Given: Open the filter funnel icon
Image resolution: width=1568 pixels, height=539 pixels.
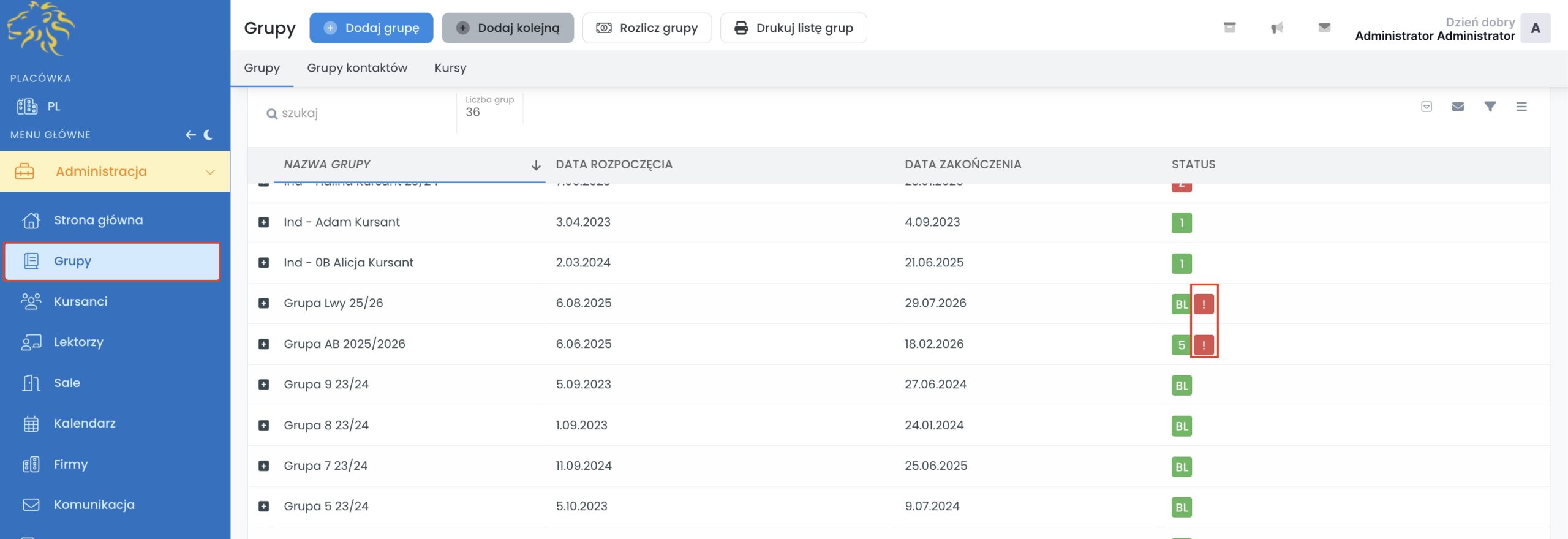Looking at the screenshot, I should 1490,107.
